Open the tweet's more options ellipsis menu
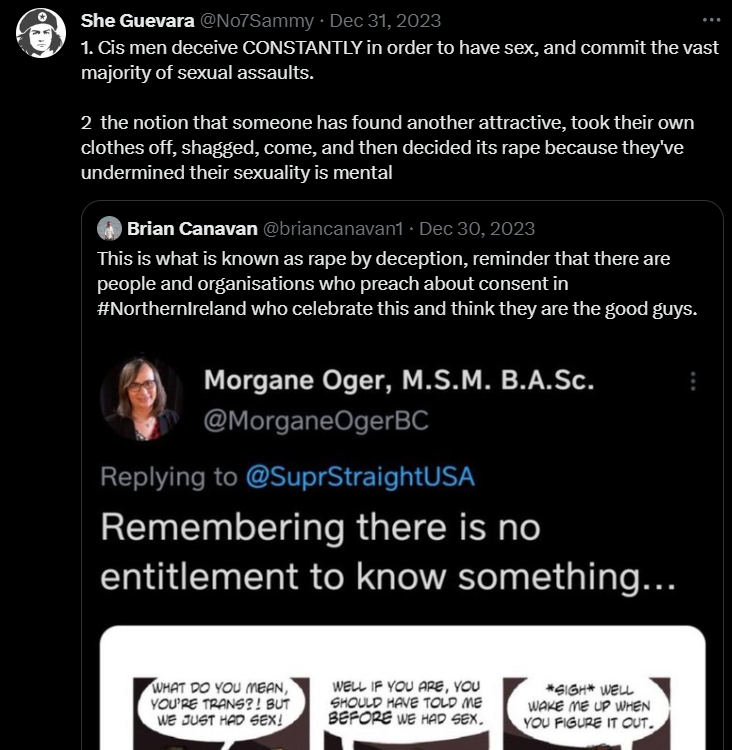Viewport: 732px width, 750px height. 711,20
